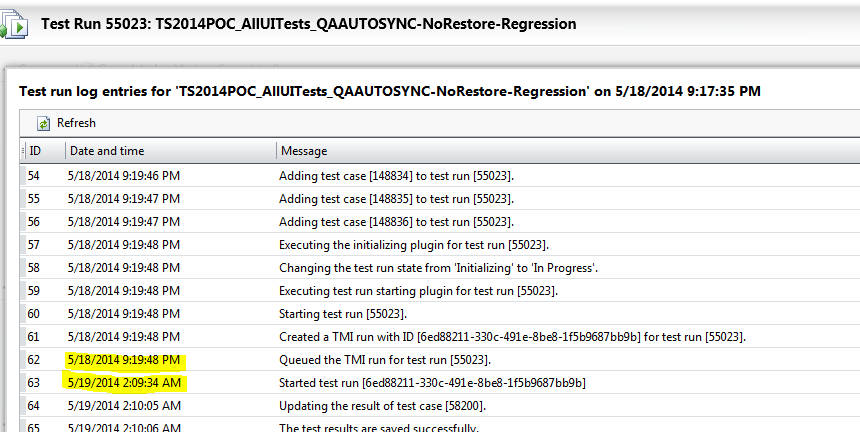Select the 'Started test run' entry row 63

(x=432, y=383)
